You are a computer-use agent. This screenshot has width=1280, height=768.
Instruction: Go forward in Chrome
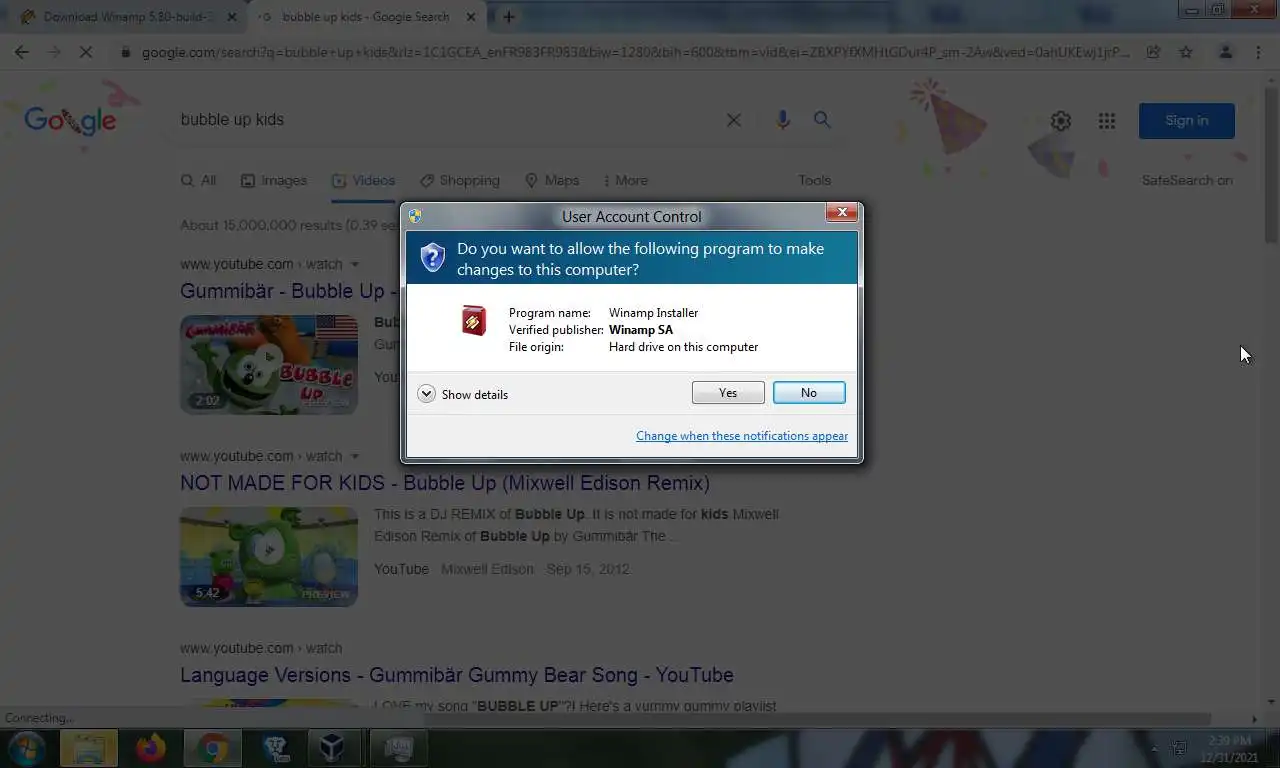click(54, 52)
